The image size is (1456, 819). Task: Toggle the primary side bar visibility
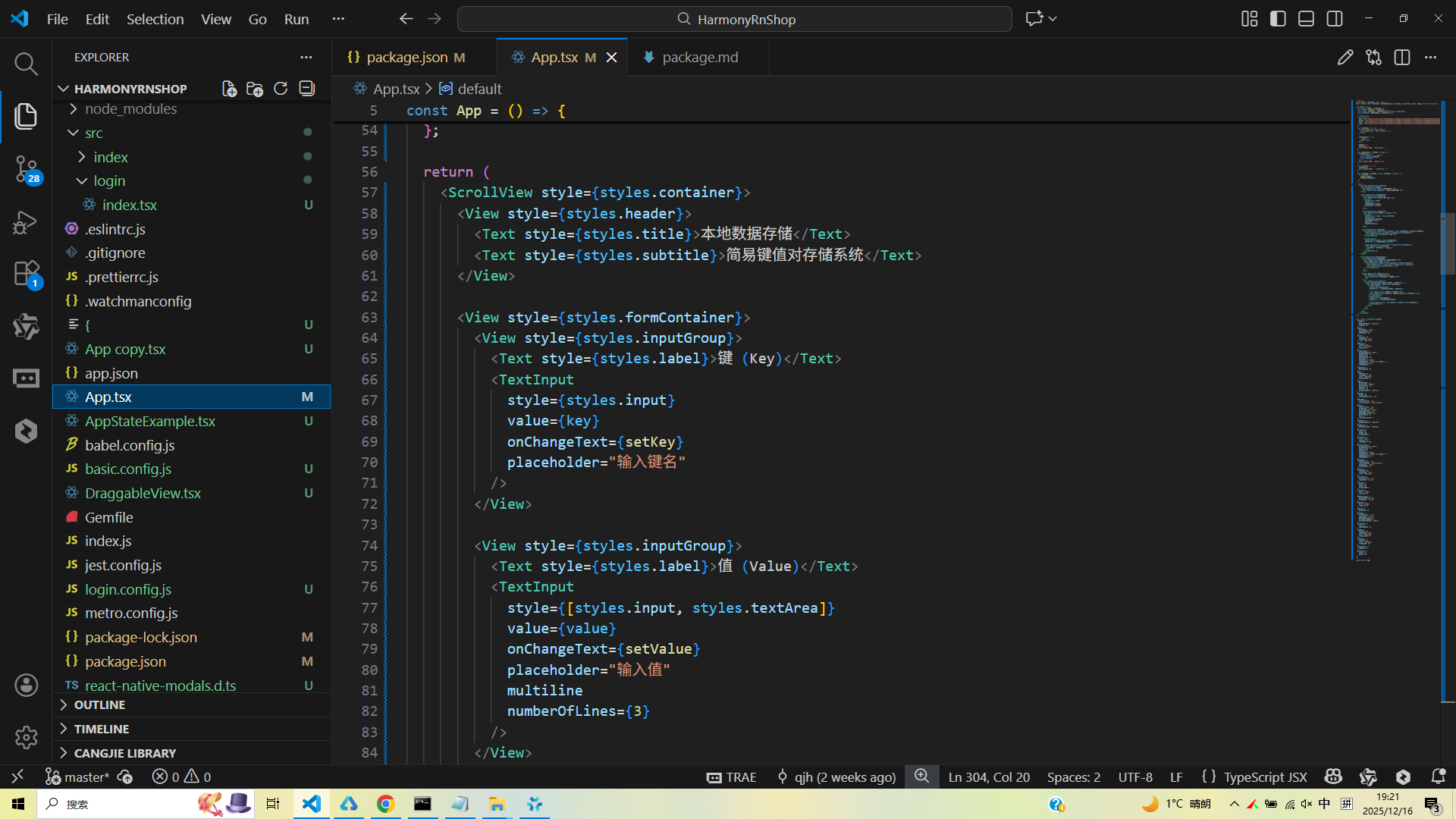[1278, 19]
